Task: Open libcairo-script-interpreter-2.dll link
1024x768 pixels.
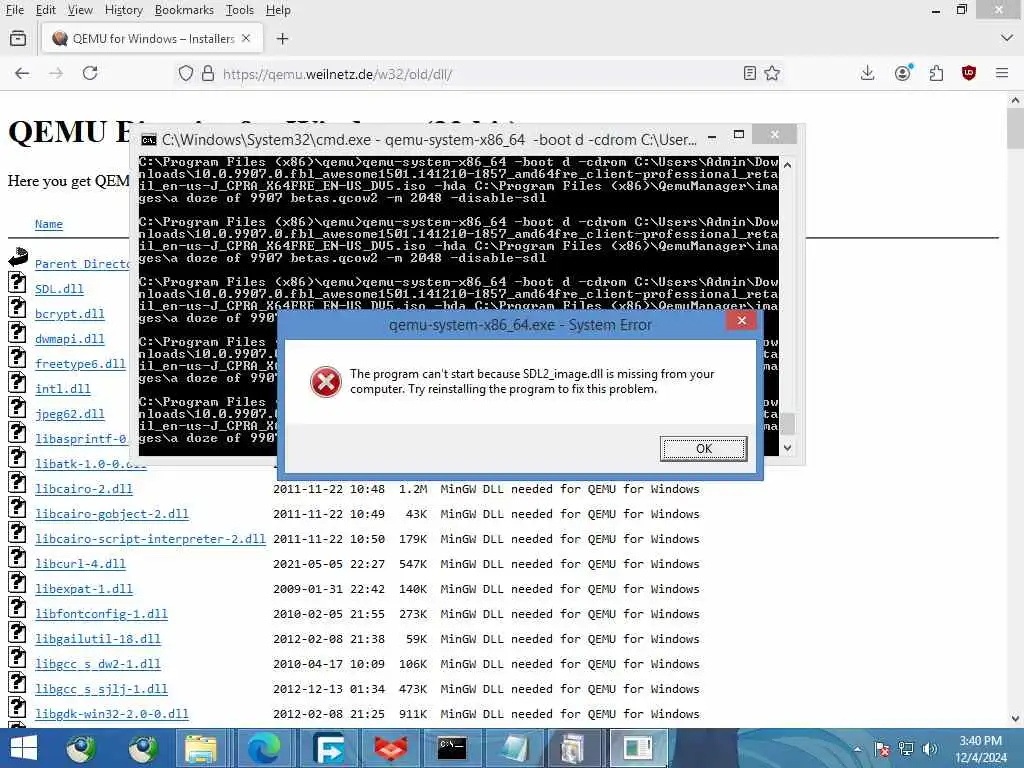Action: [150, 539]
